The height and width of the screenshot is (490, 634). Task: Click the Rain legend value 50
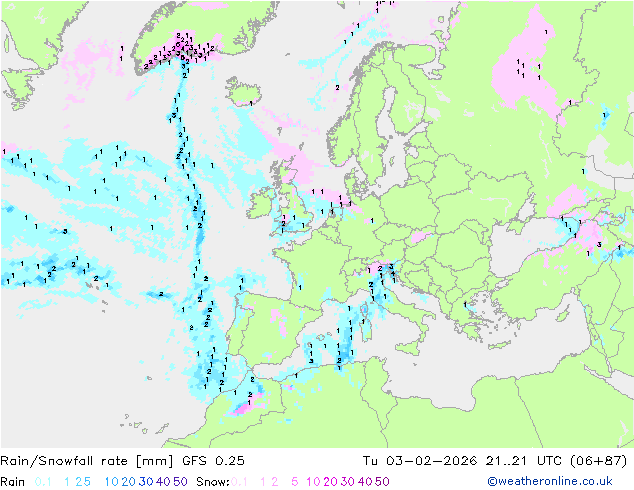point(180,482)
